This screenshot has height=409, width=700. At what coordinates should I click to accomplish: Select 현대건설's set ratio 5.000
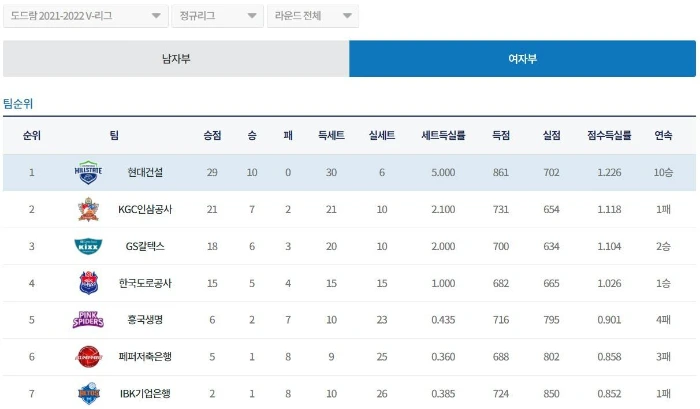tap(443, 172)
